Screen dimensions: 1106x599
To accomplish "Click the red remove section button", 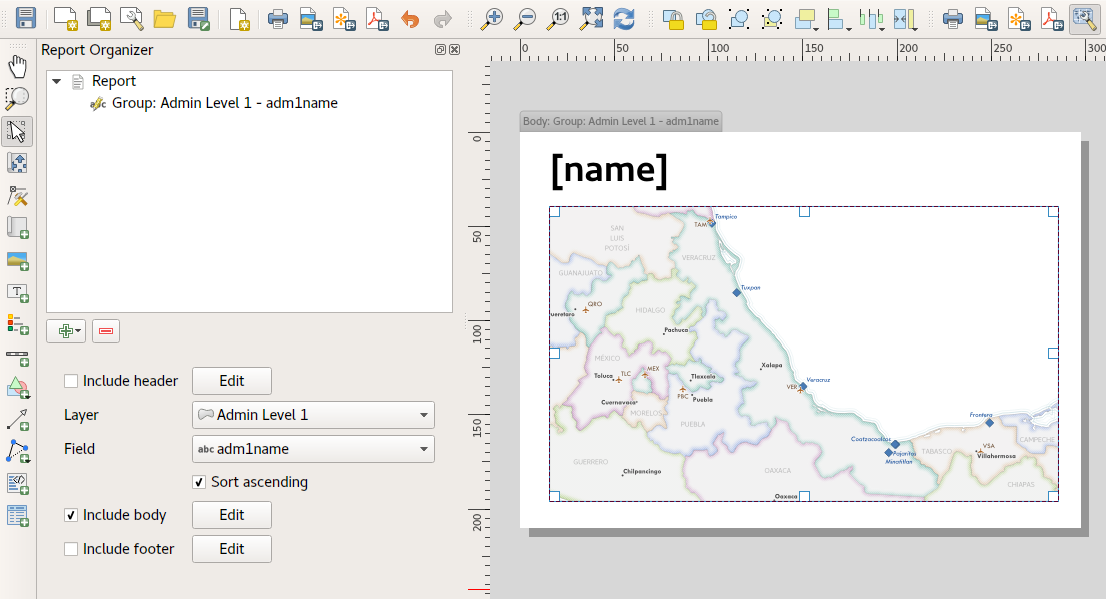I will point(106,331).
